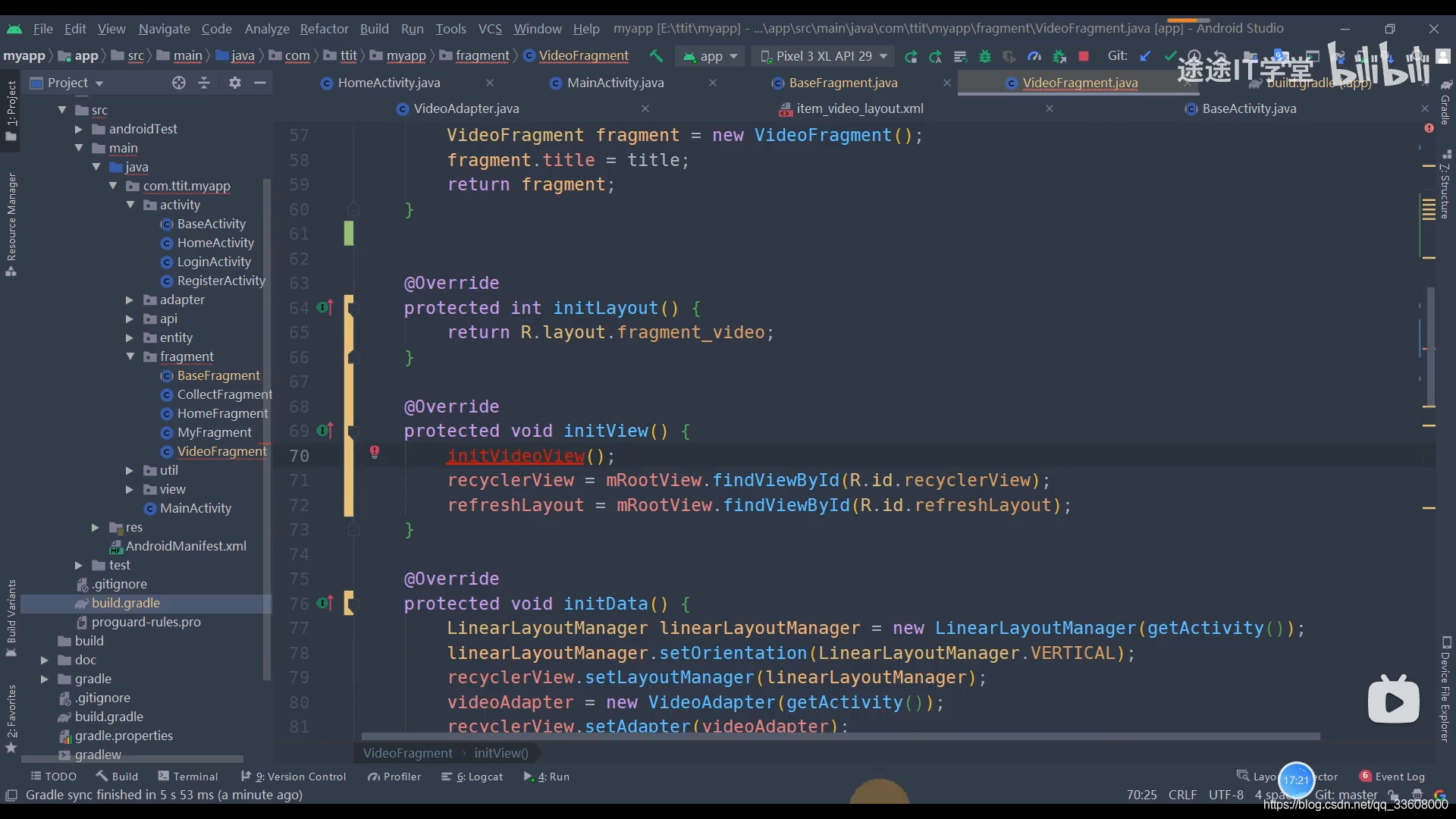Hide the Project panel with minus icon
Viewport: 1456px width, 819px height.
(x=260, y=83)
